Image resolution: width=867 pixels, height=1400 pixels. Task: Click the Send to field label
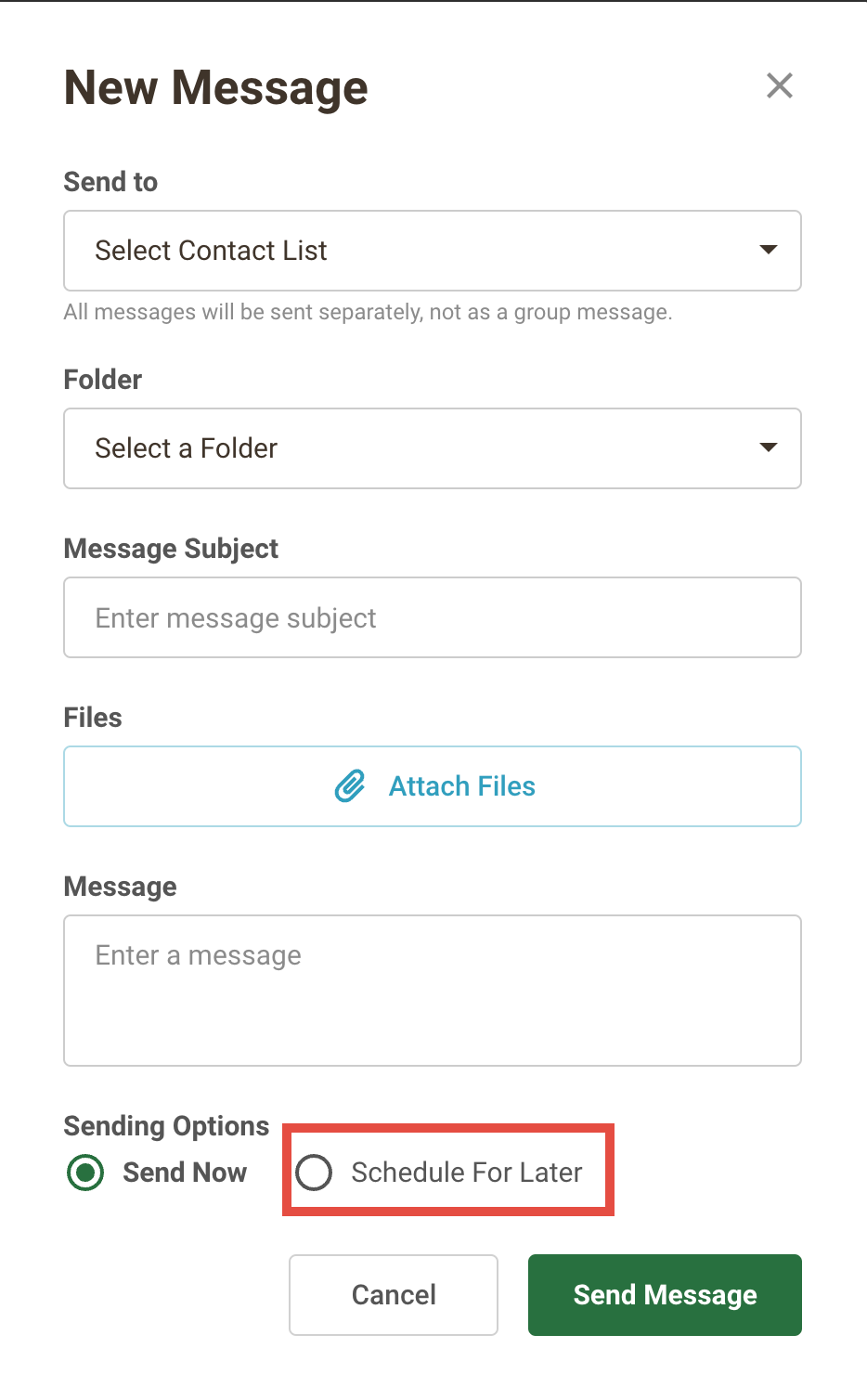click(x=110, y=182)
